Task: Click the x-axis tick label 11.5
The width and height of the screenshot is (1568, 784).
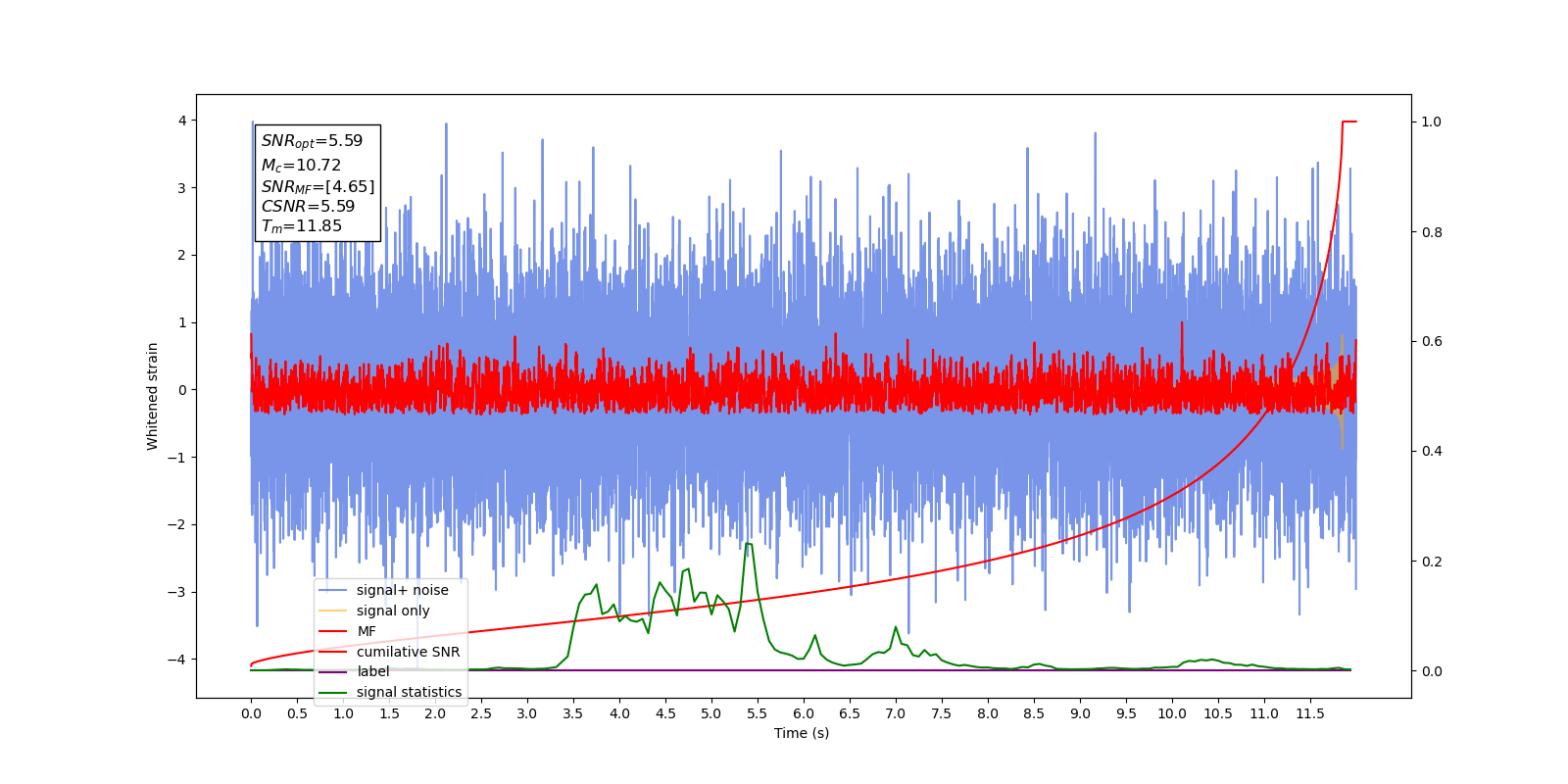Action: coord(1310,713)
